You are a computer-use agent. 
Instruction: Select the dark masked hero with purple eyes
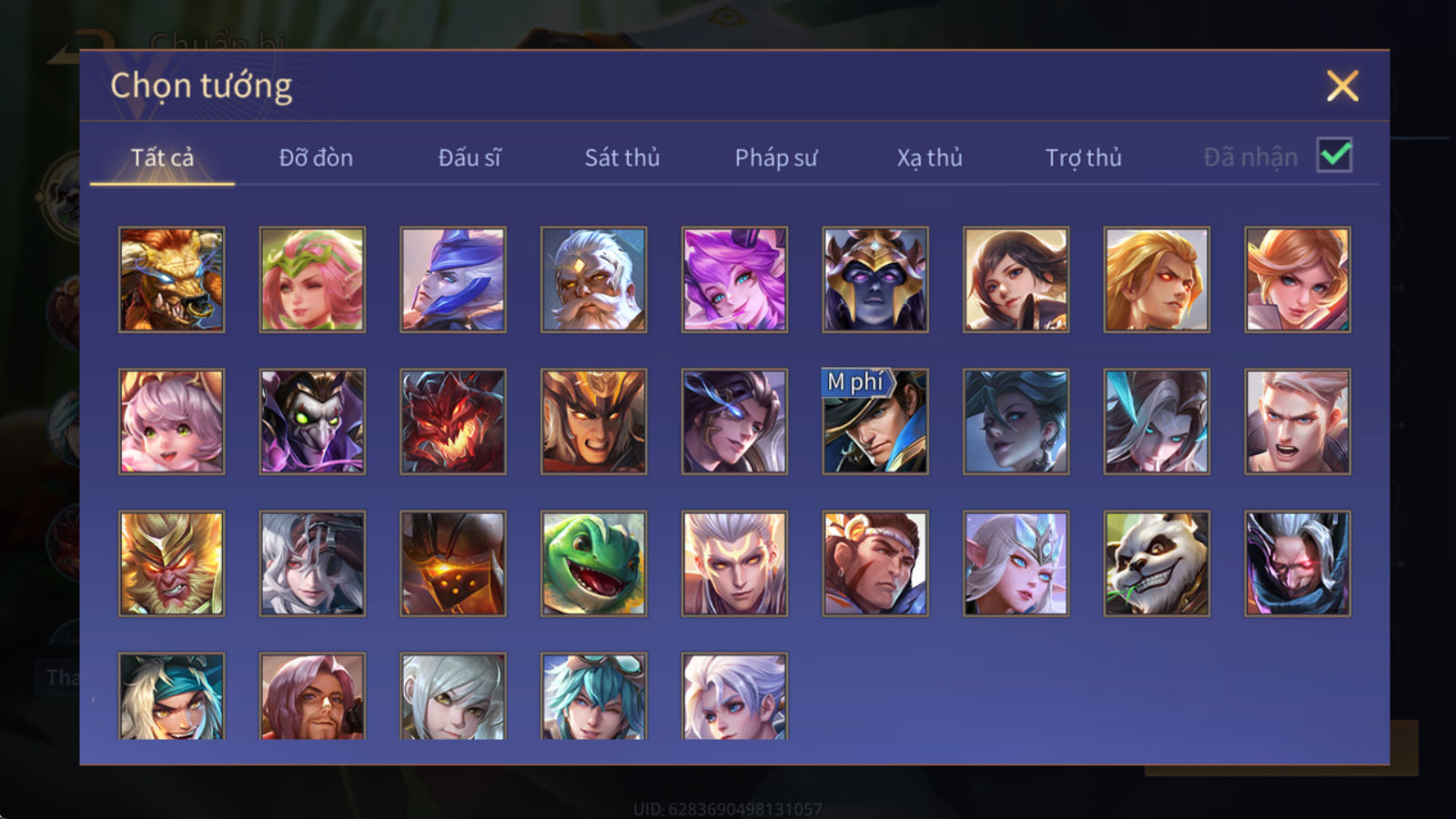pyautogui.click(x=875, y=279)
